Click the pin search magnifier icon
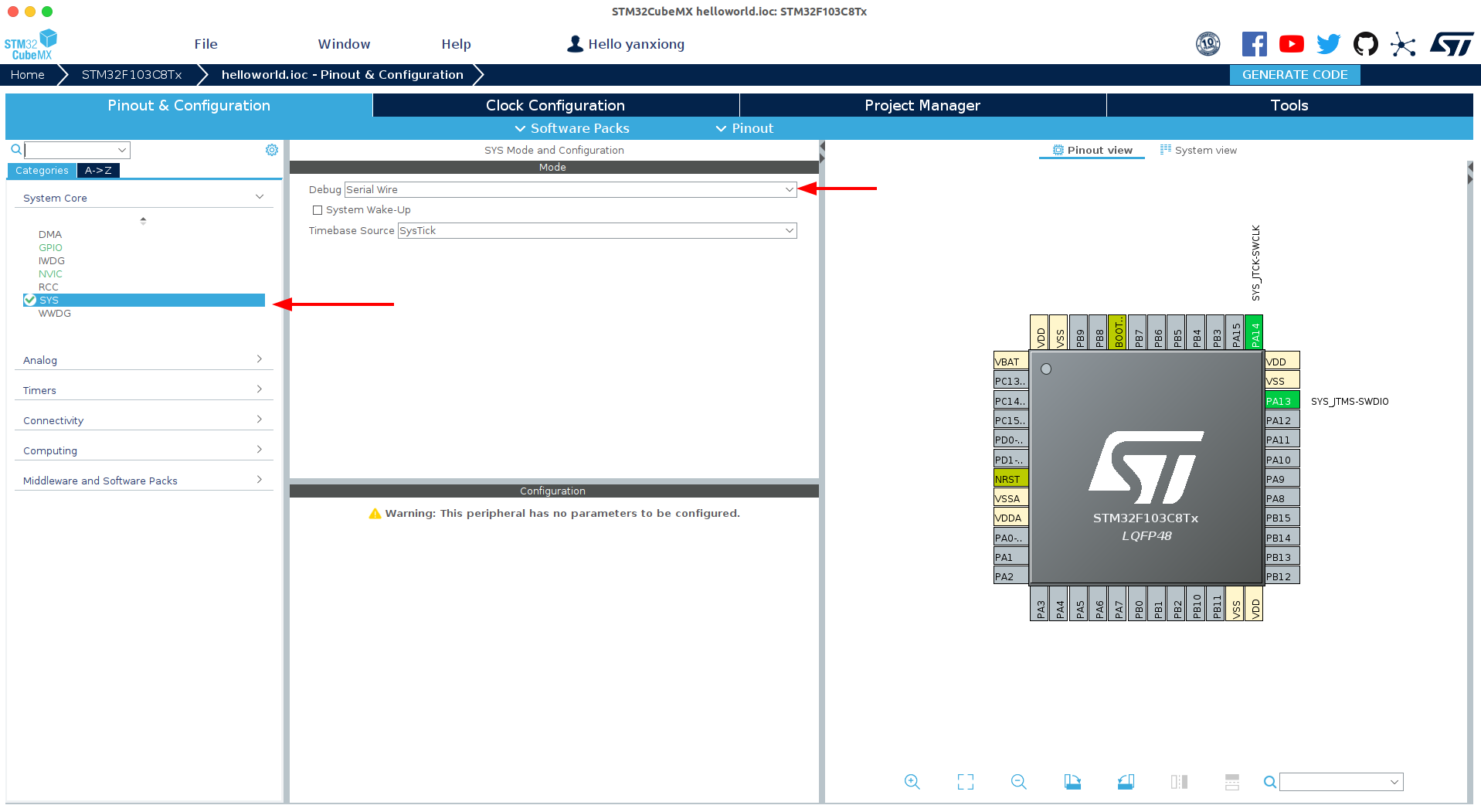This screenshot has width=1481, height=812. pyautogui.click(x=1269, y=782)
